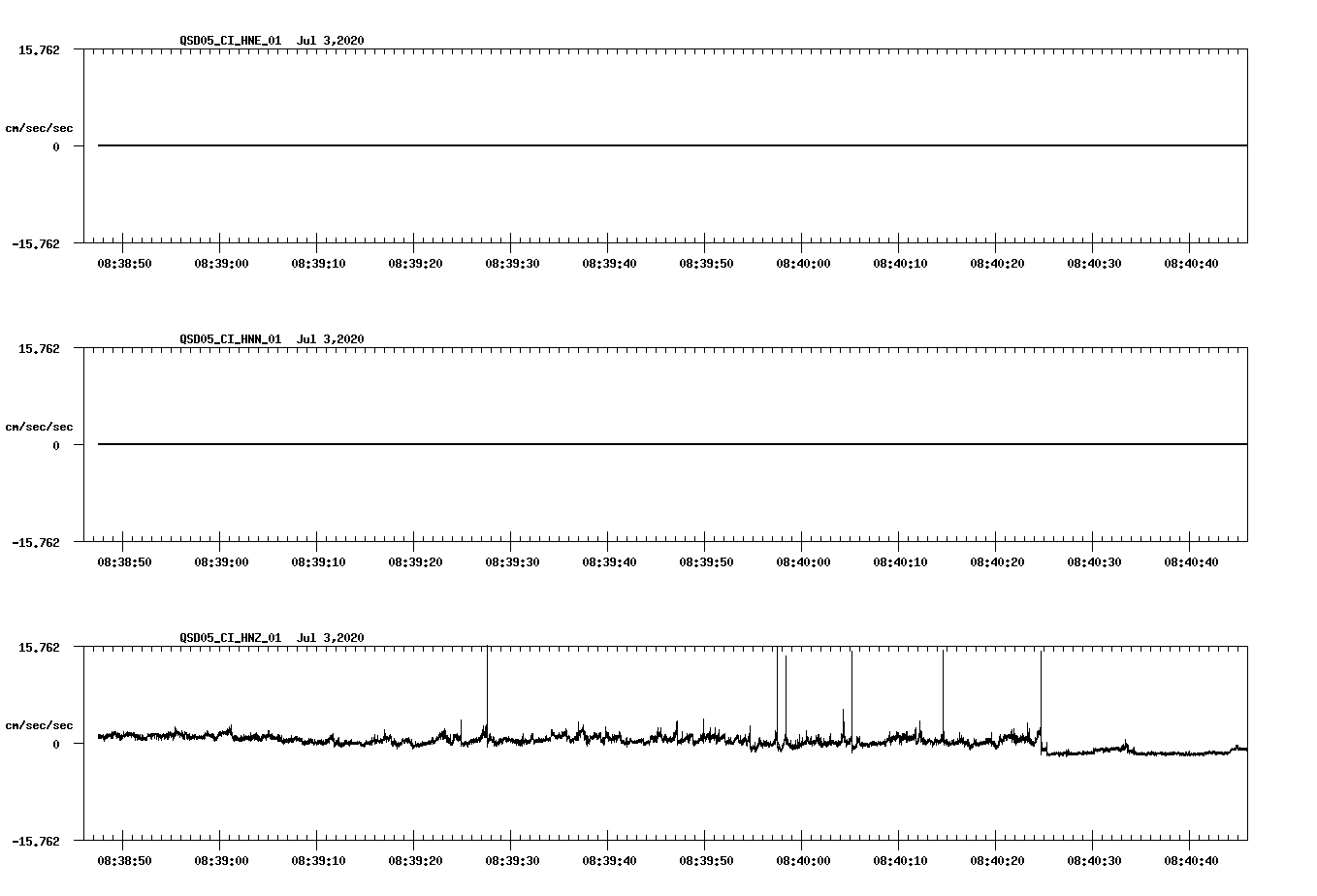Screen dimensions: 1317x896
Task: Click 08:39:50 label under HNZ plot
Action: 706,860
